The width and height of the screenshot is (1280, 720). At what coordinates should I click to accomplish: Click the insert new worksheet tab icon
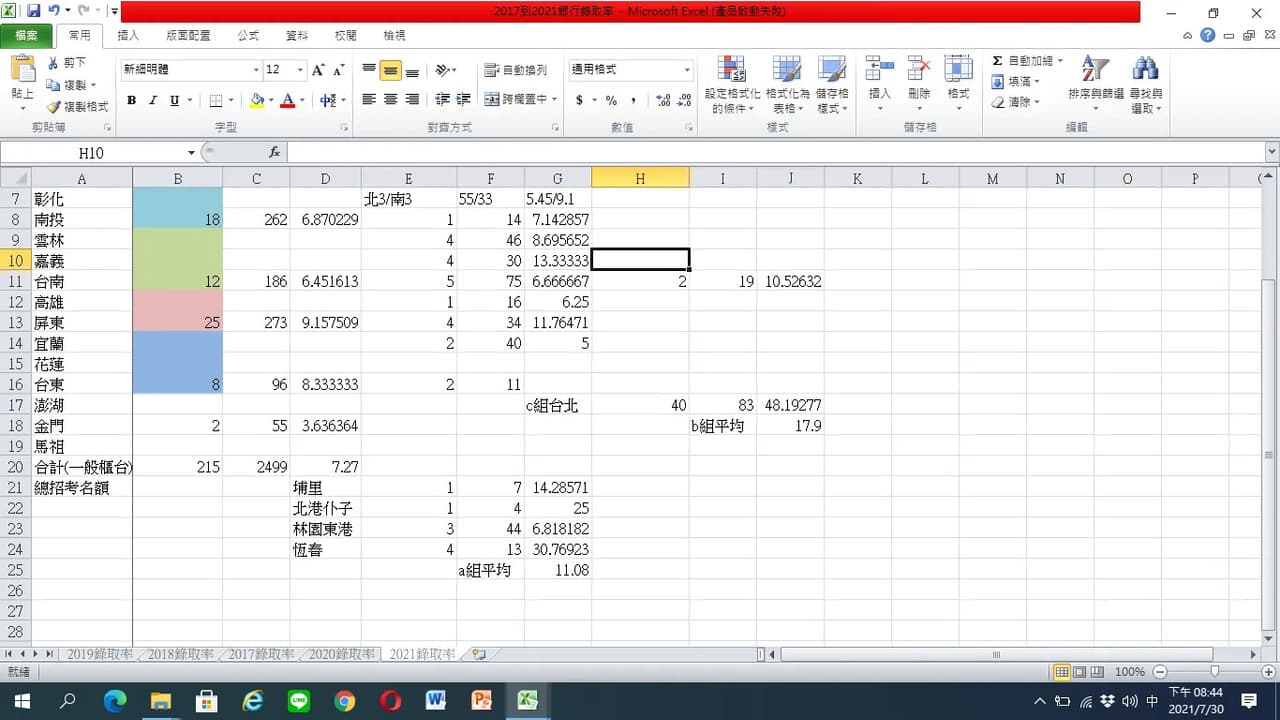(479, 655)
